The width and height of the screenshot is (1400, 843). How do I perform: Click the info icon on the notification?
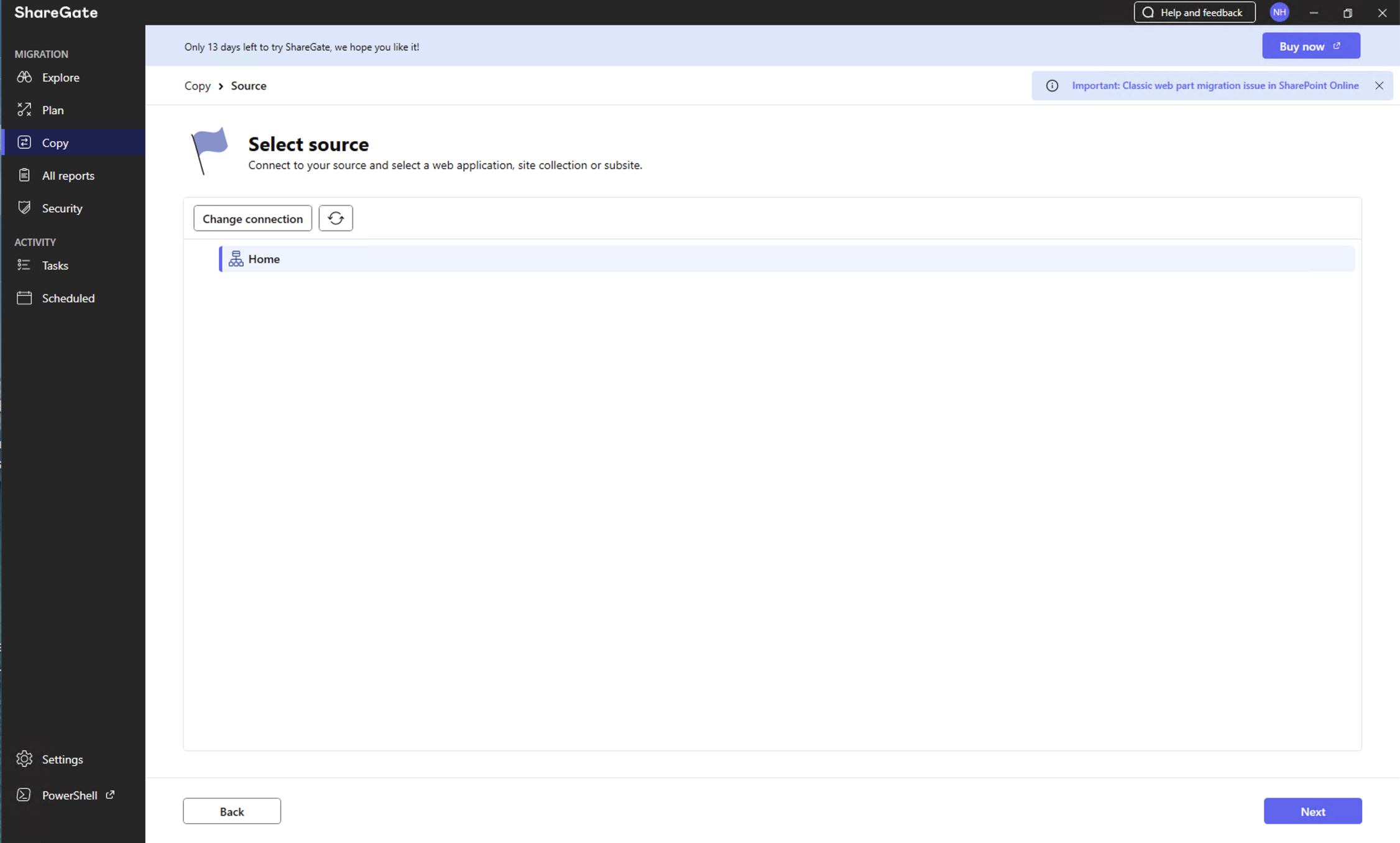pos(1052,86)
